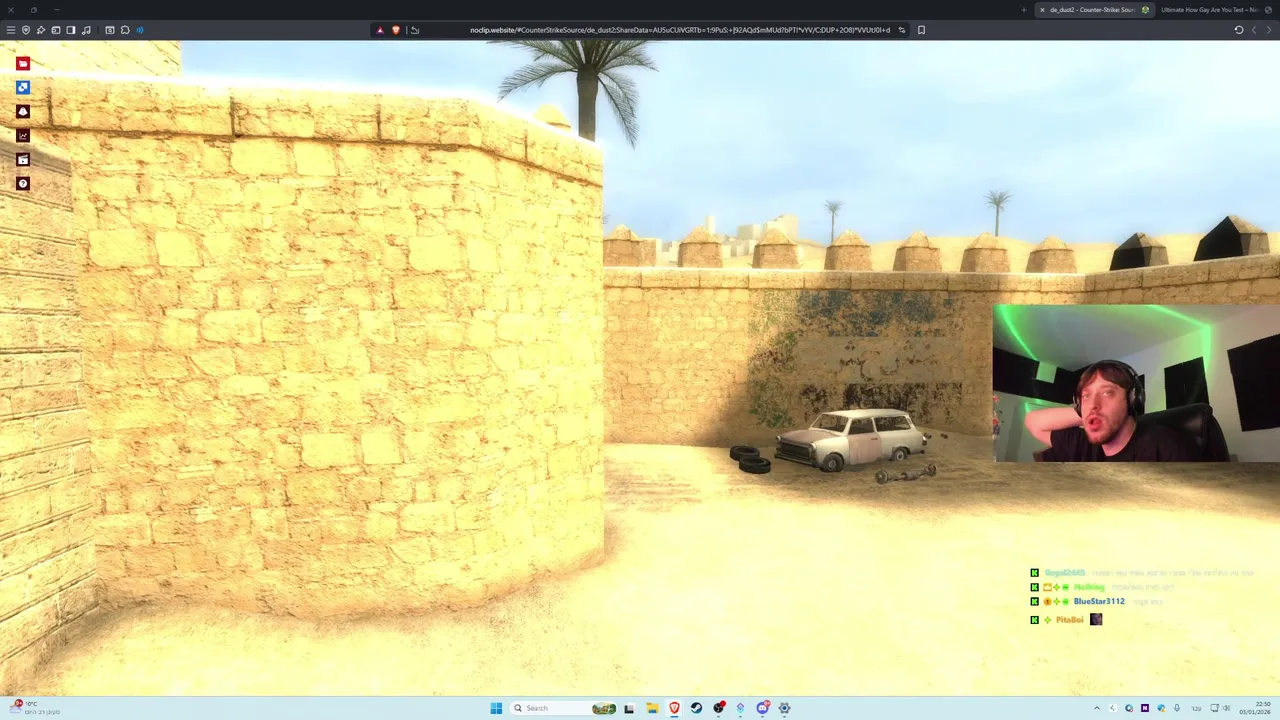Open site settings icon in address bar
This screenshot has width=1280, height=720.
click(902, 30)
